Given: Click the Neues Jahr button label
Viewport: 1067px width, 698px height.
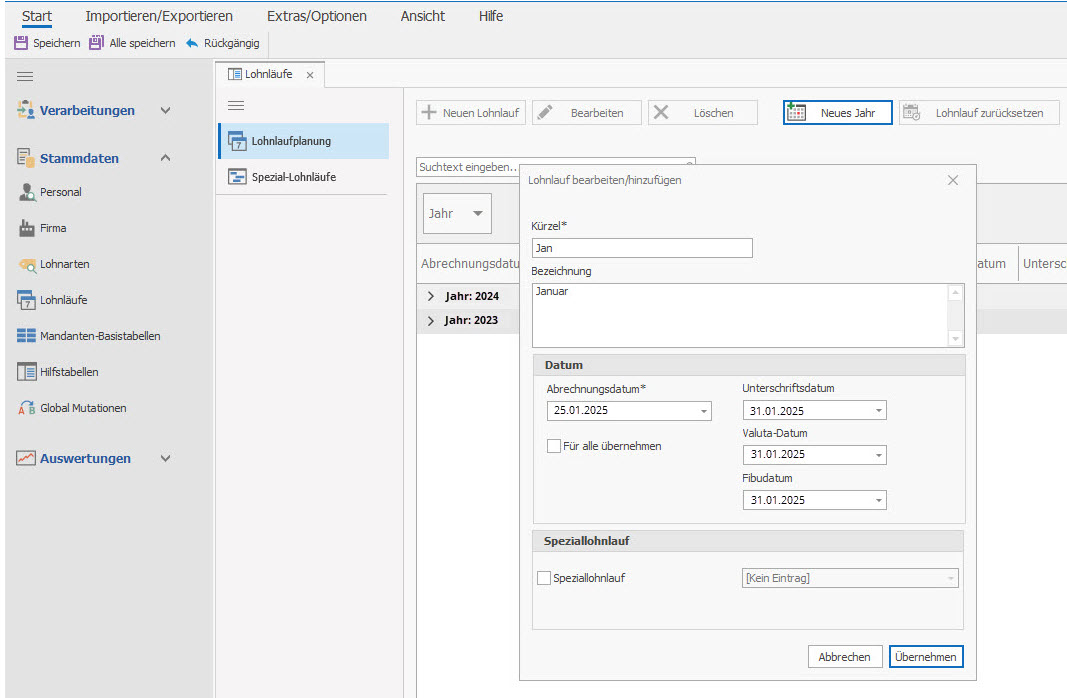Looking at the screenshot, I should point(847,113).
